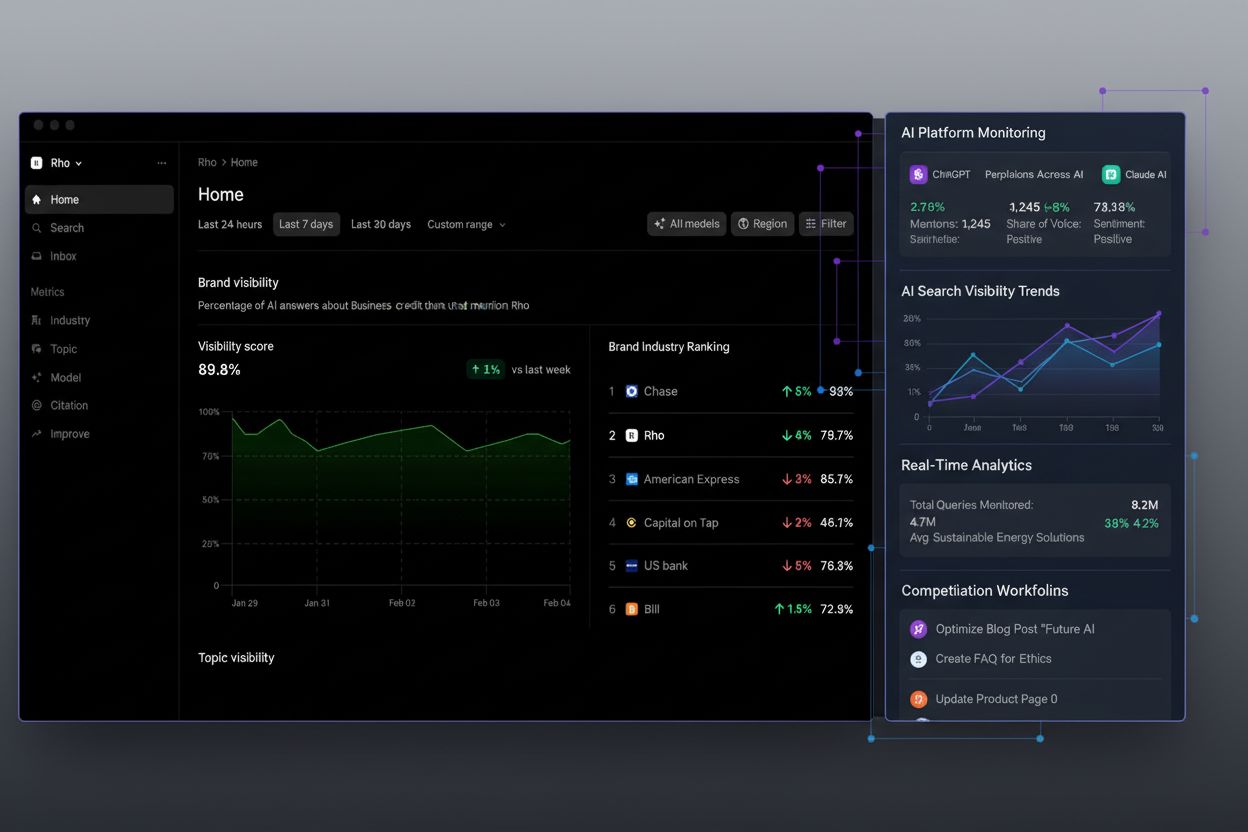Click the Industry metrics icon

pyautogui.click(x=36, y=320)
